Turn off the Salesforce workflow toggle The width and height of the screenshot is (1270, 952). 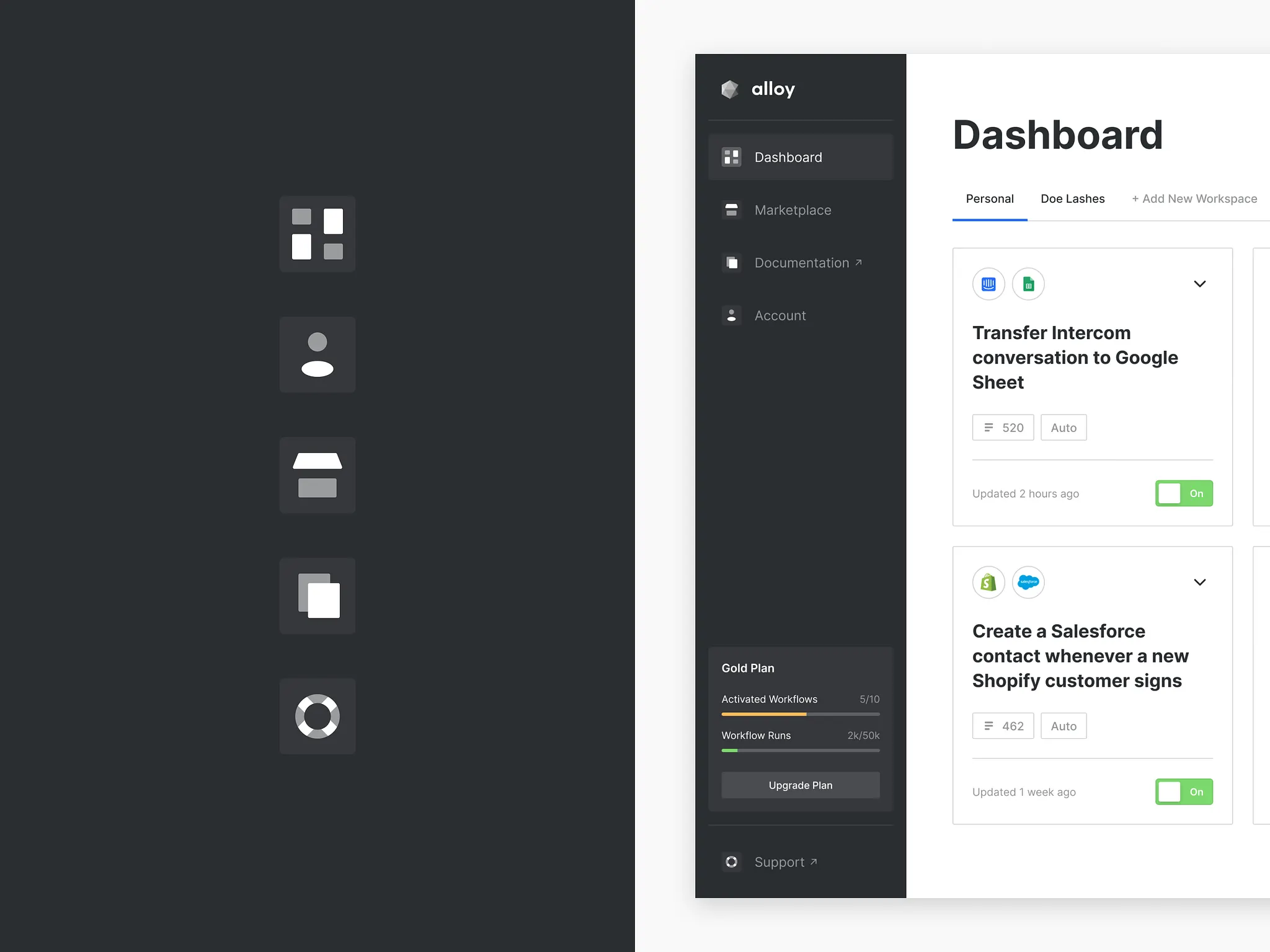[1183, 791]
